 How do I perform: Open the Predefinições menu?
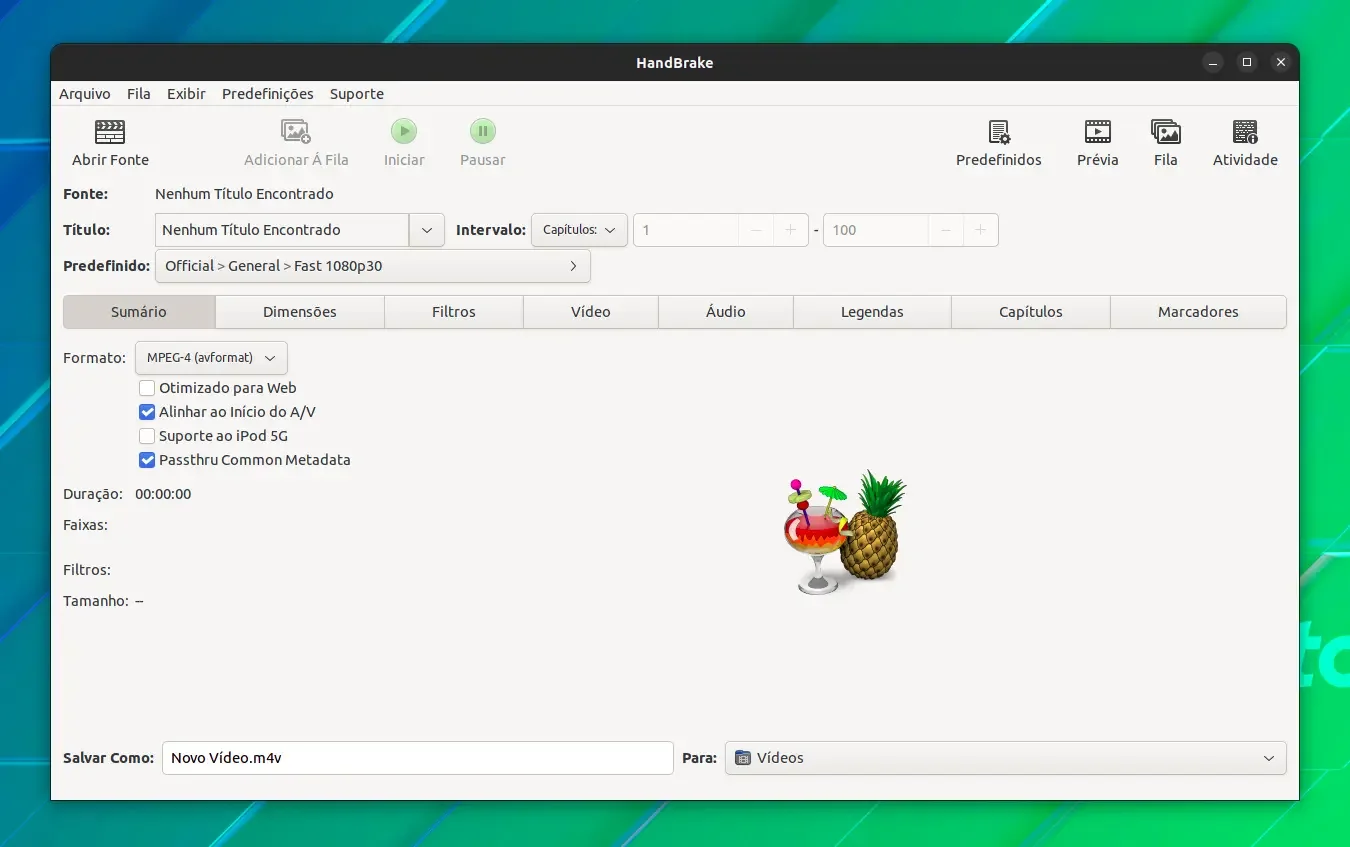click(x=268, y=94)
